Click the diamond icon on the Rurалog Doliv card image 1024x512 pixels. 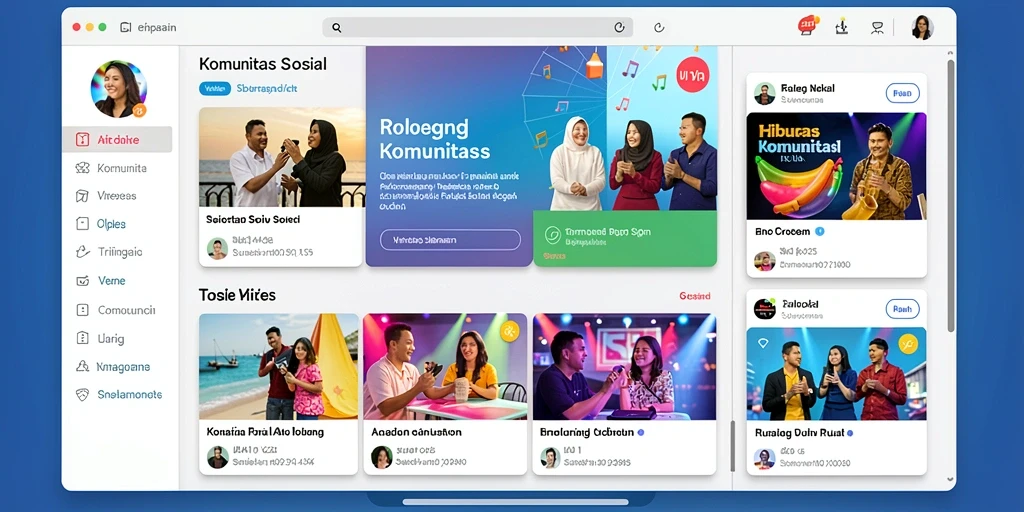(763, 343)
